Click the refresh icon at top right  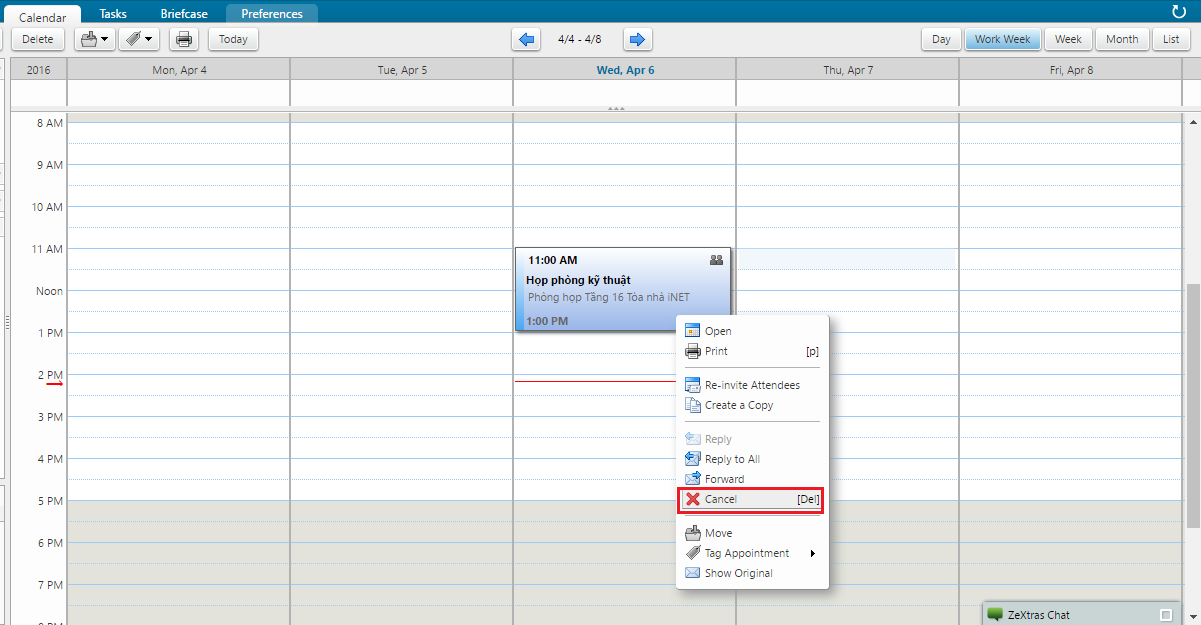[x=1179, y=12]
